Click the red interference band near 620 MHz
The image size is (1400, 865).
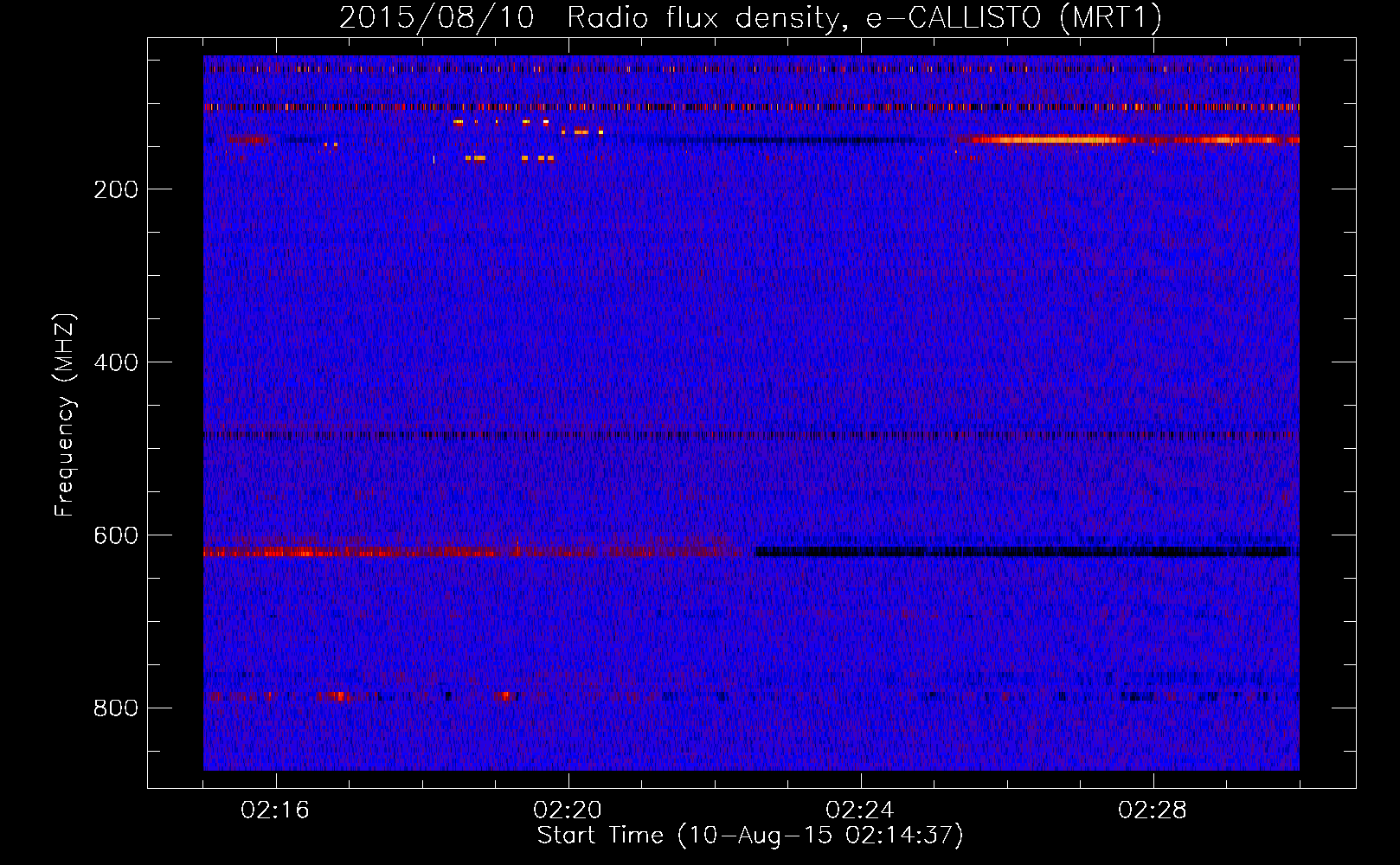pos(474,551)
